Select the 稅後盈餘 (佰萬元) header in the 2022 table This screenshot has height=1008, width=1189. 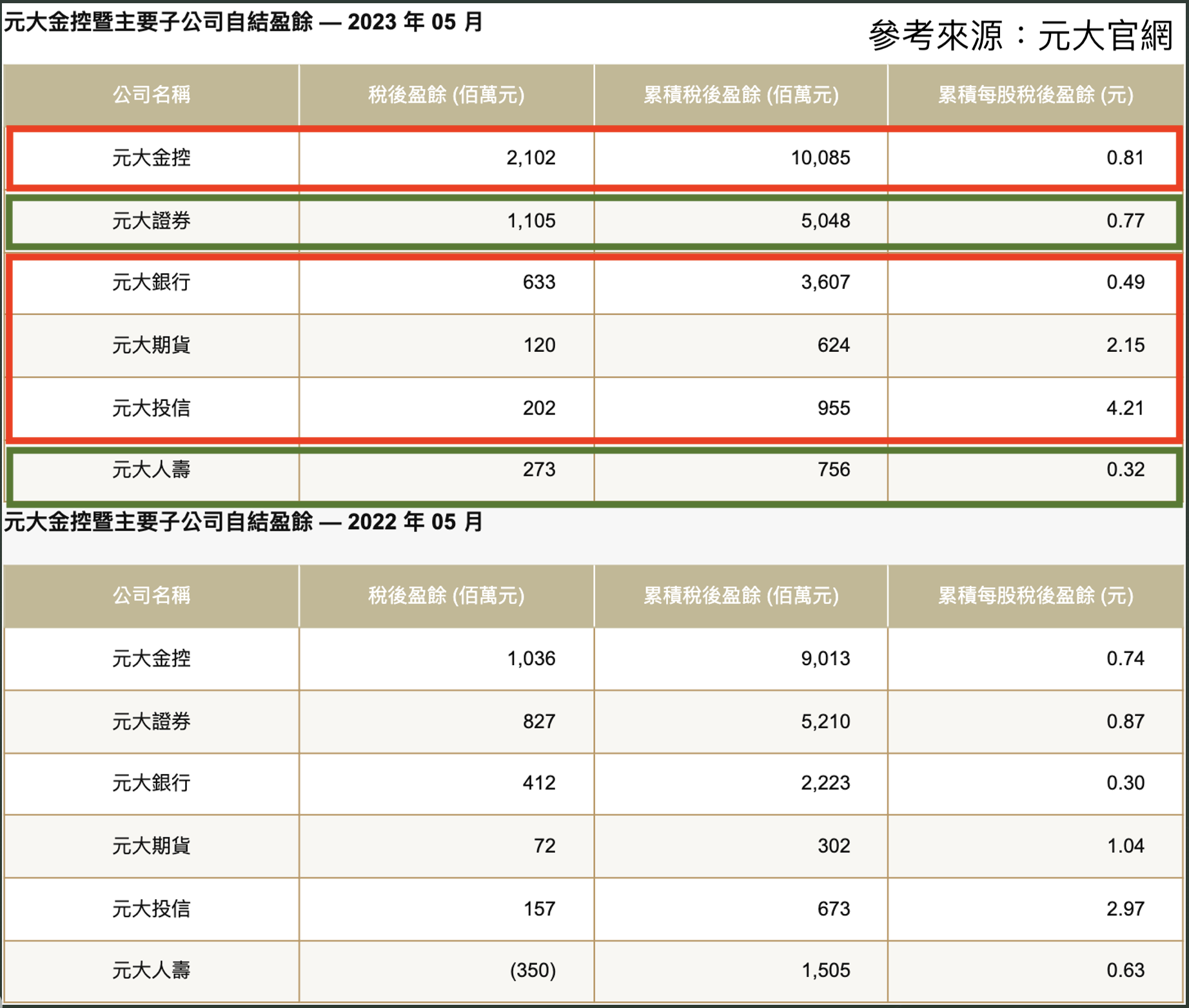[x=446, y=595]
